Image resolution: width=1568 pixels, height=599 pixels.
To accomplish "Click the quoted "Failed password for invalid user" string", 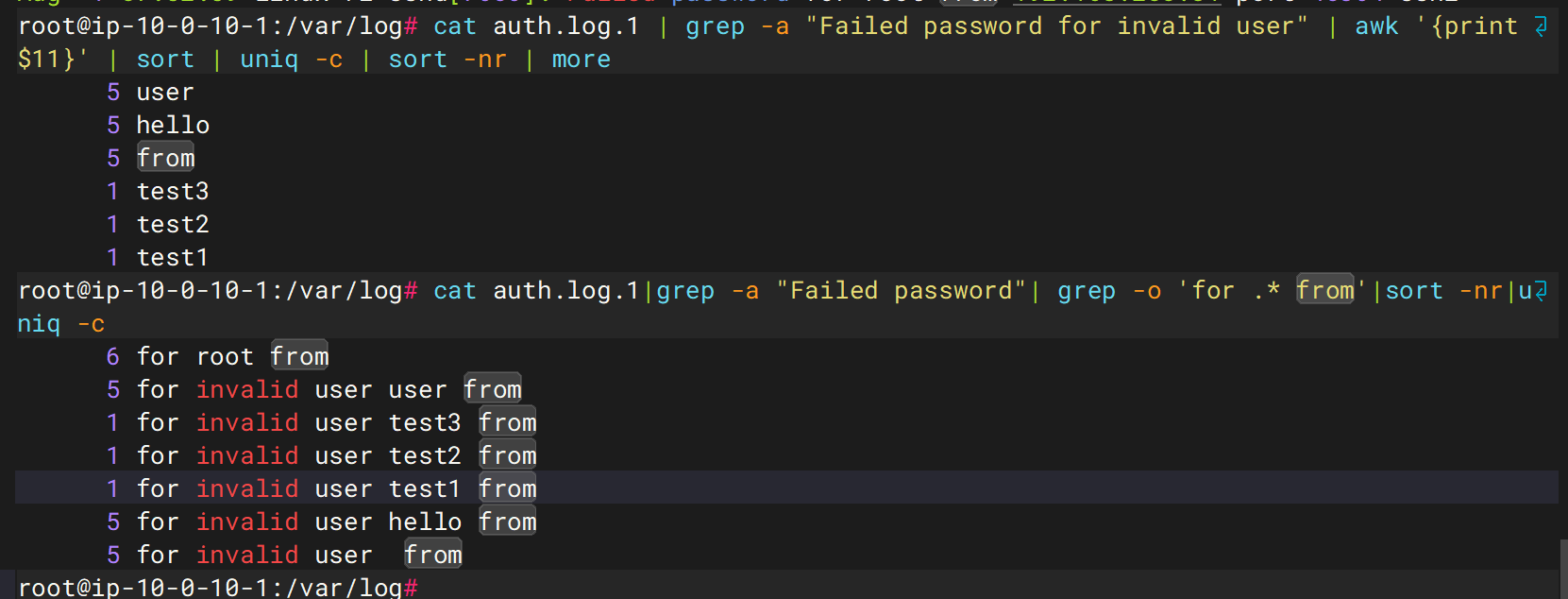I will pos(1056,26).
